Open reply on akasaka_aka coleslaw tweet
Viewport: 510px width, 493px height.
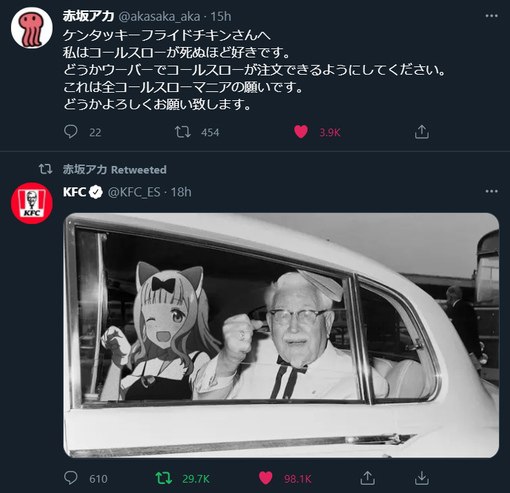click(x=71, y=132)
